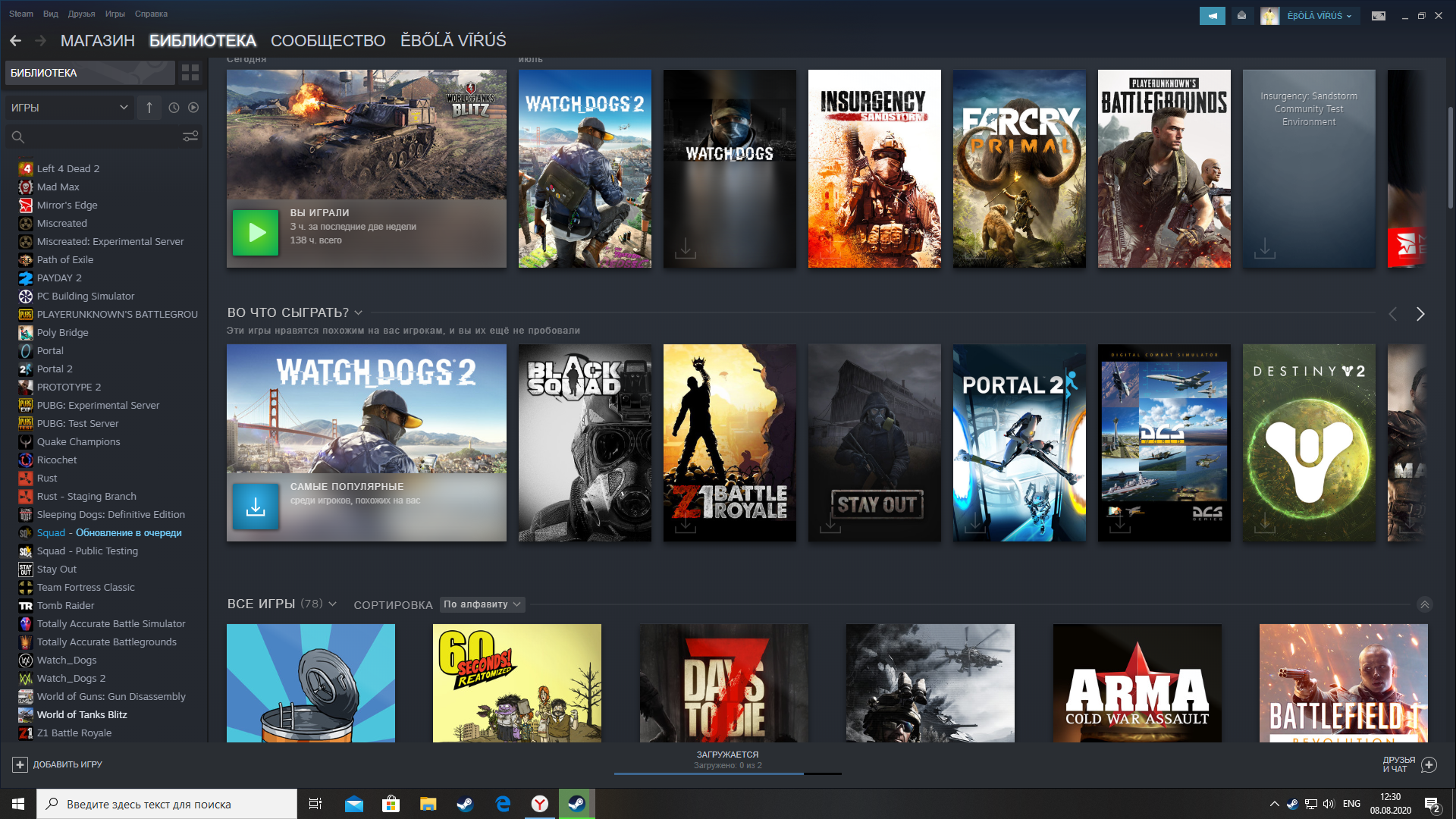Open File Explorer on taskbar
1456x819 pixels.
tap(428, 804)
